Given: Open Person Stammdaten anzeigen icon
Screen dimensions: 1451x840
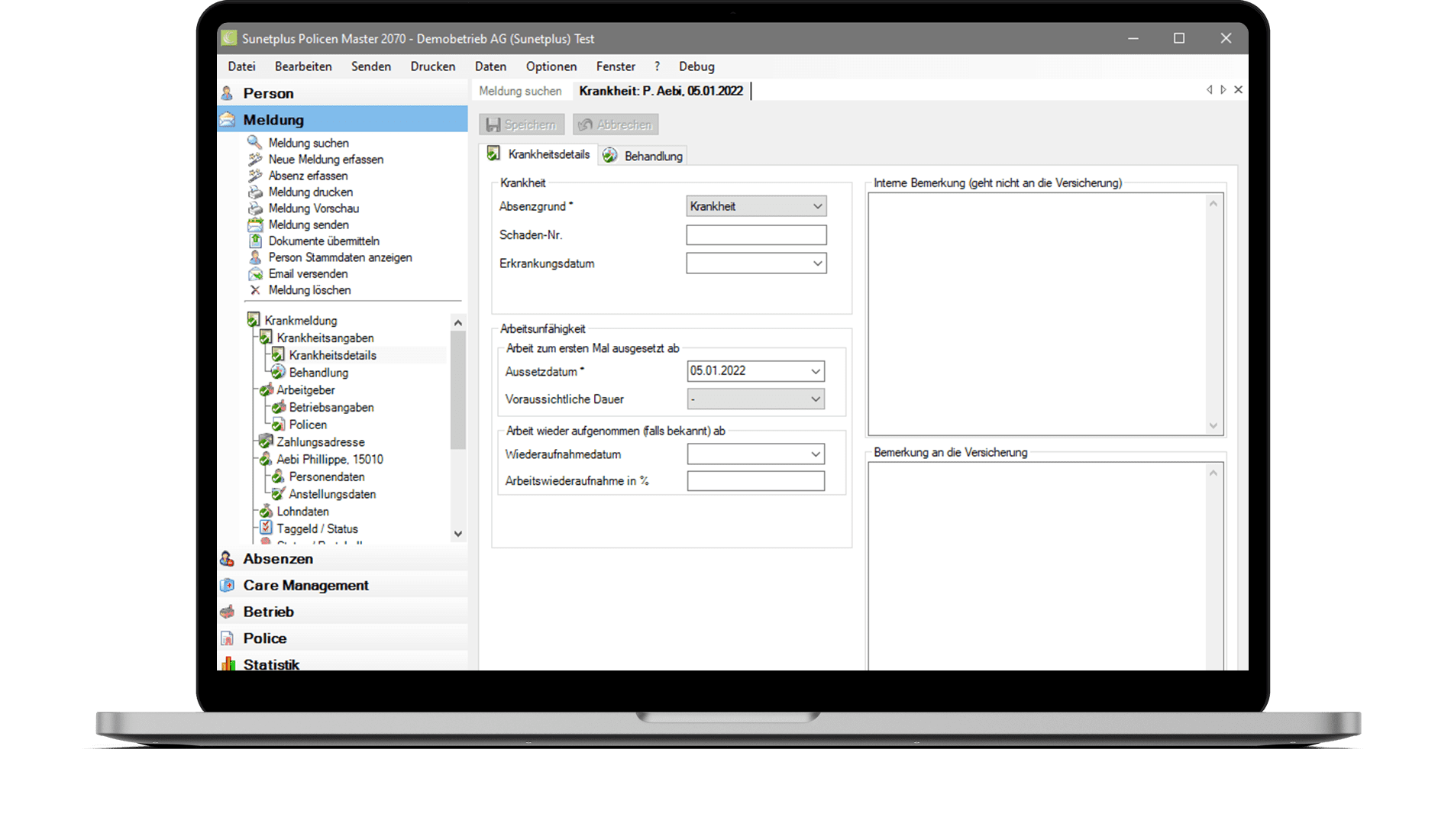Looking at the screenshot, I should pyautogui.click(x=255, y=257).
